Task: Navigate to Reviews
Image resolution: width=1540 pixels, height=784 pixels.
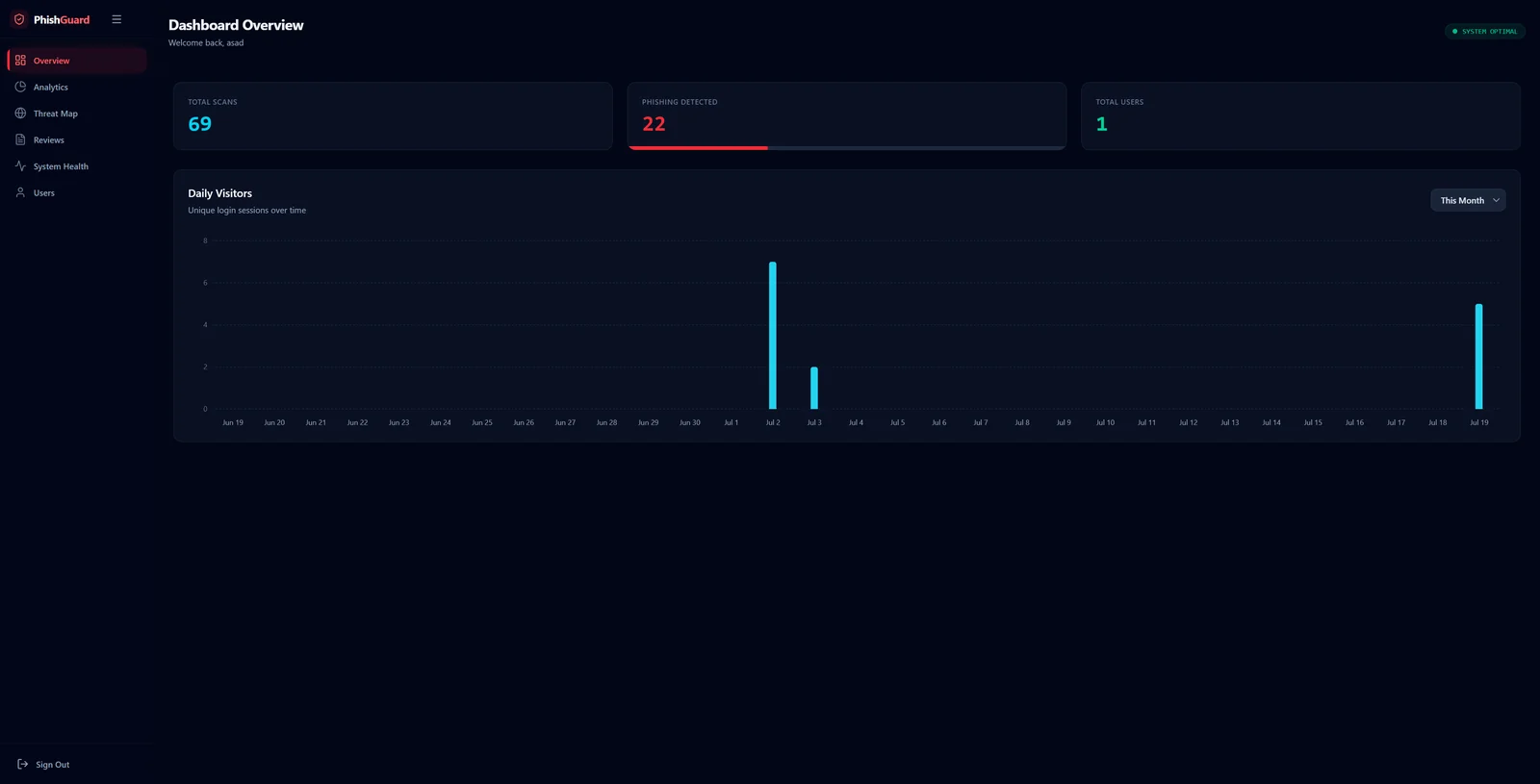Action: (77, 139)
